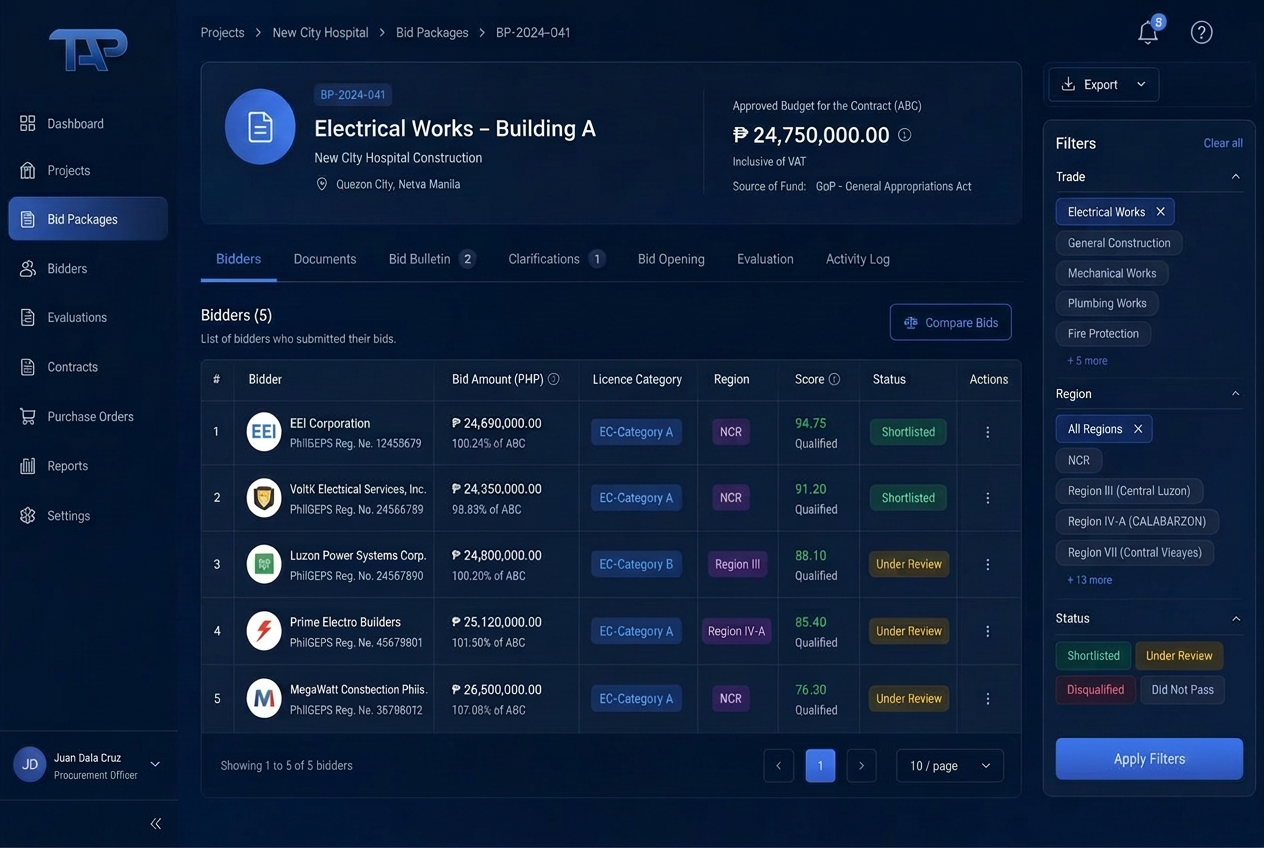Open the Activity Log tab

(x=857, y=259)
